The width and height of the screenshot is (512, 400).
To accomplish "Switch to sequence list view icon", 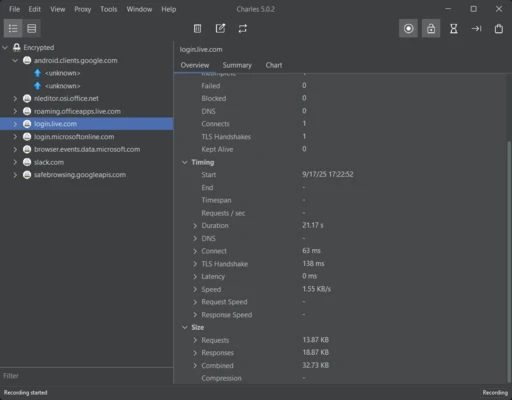I will [32, 28].
